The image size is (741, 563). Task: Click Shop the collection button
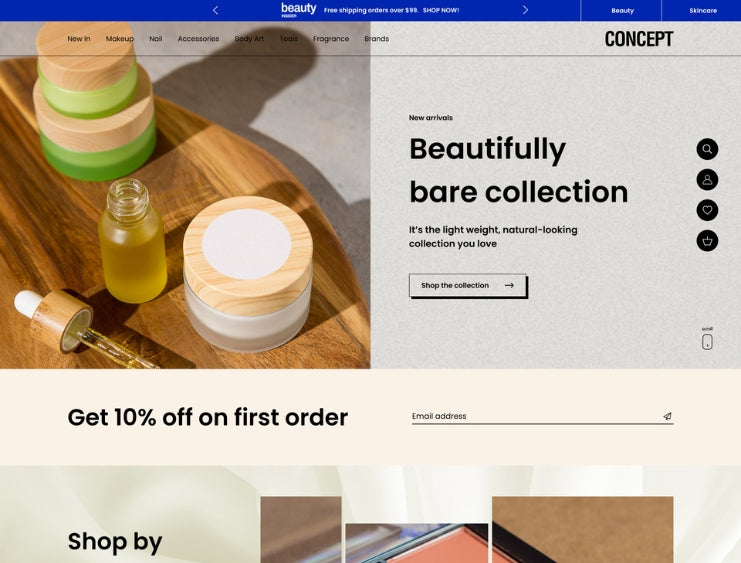467,286
